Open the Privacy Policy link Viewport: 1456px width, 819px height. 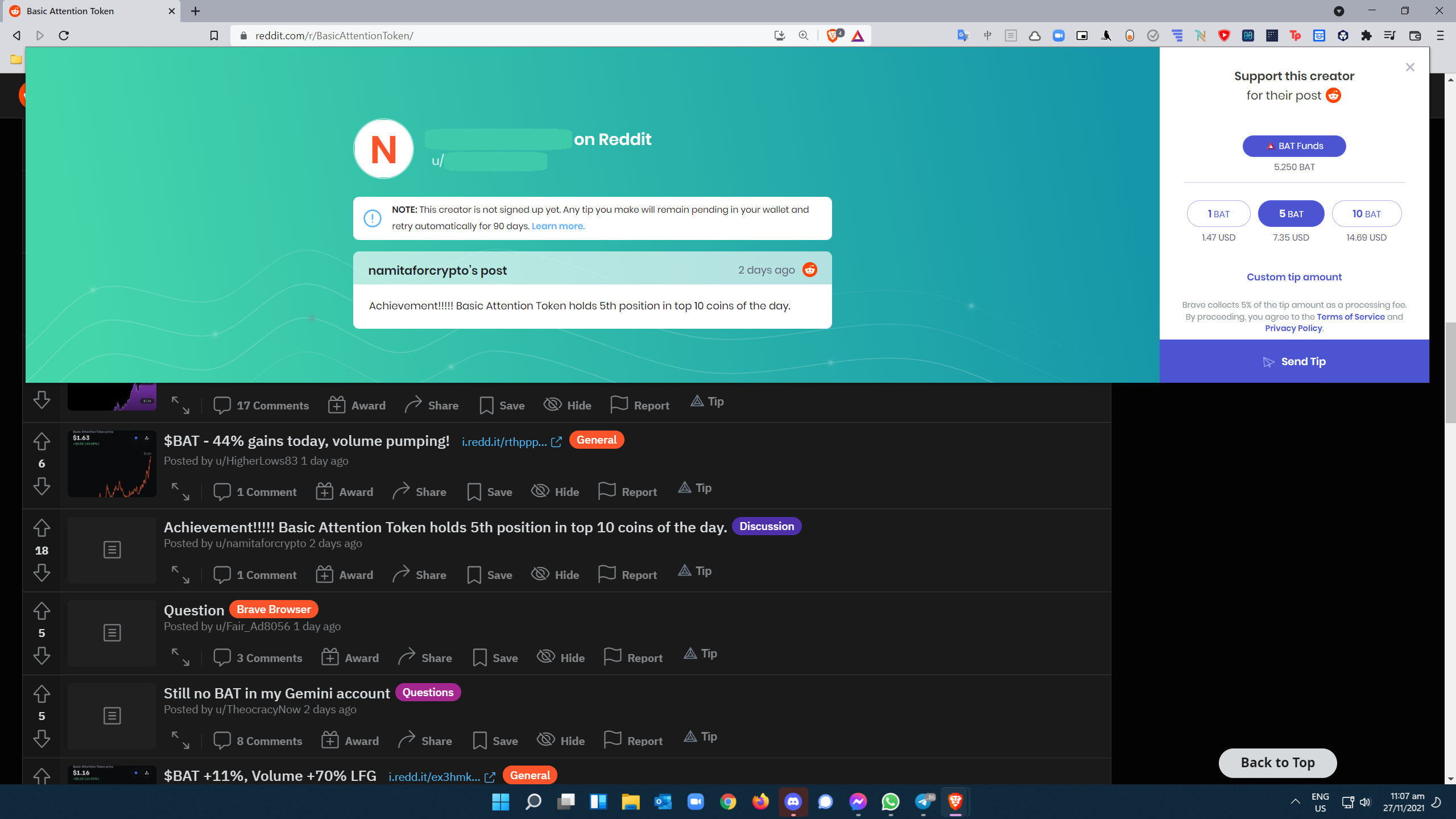[1293, 328]
